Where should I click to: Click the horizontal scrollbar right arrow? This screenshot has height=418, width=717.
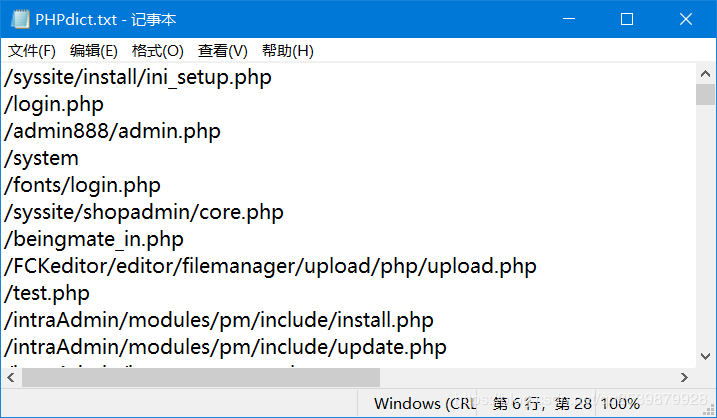[684, 377]
